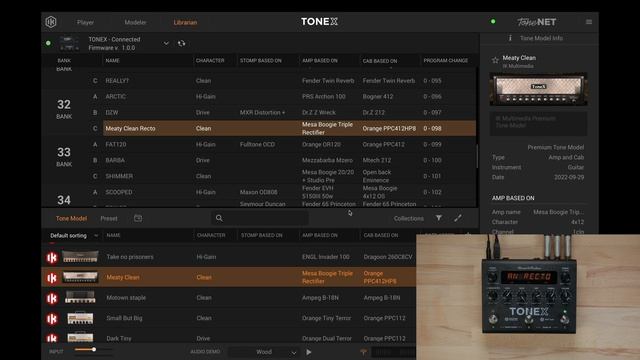The image size is (640, 360).
Task: Click IK badge on Meaty Clean row
Action: (52, 278)
